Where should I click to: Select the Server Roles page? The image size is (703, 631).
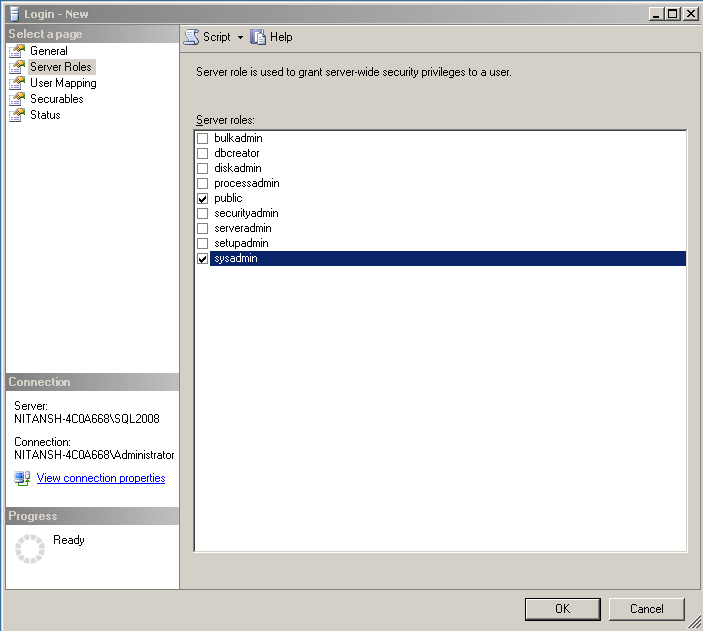(61, 67)
